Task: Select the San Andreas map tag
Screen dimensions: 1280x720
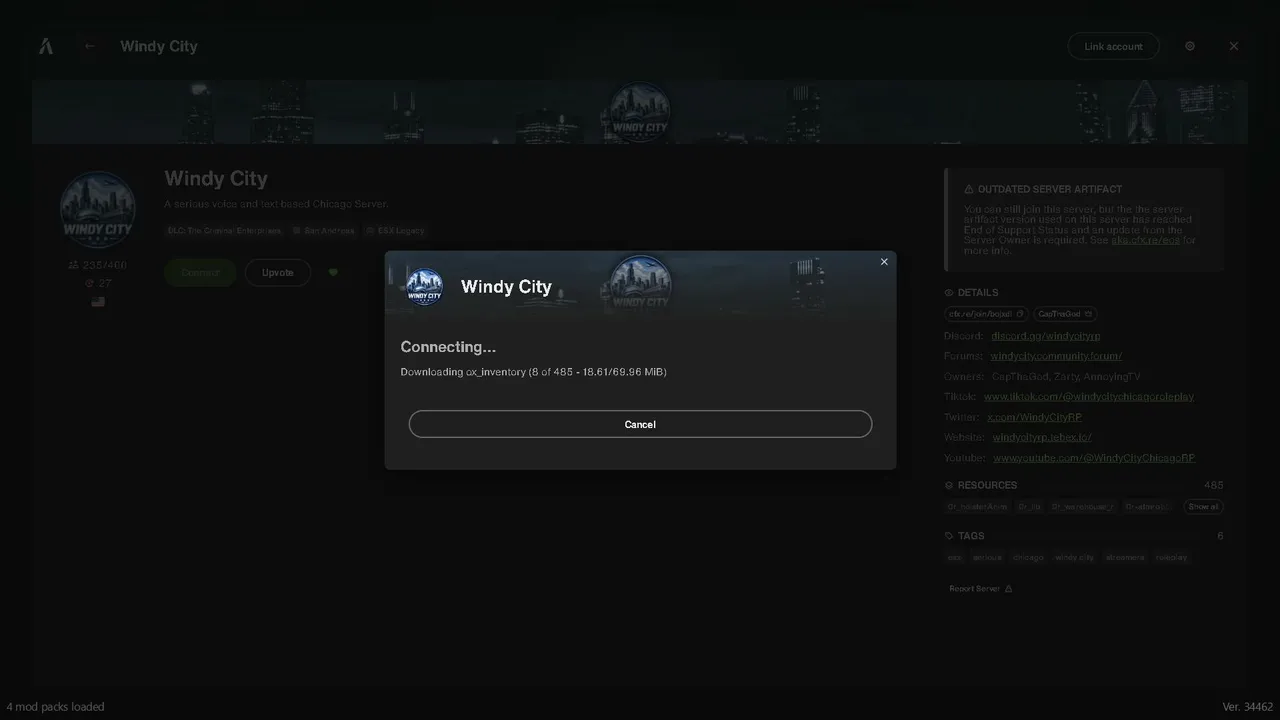Action: [324, 231]
